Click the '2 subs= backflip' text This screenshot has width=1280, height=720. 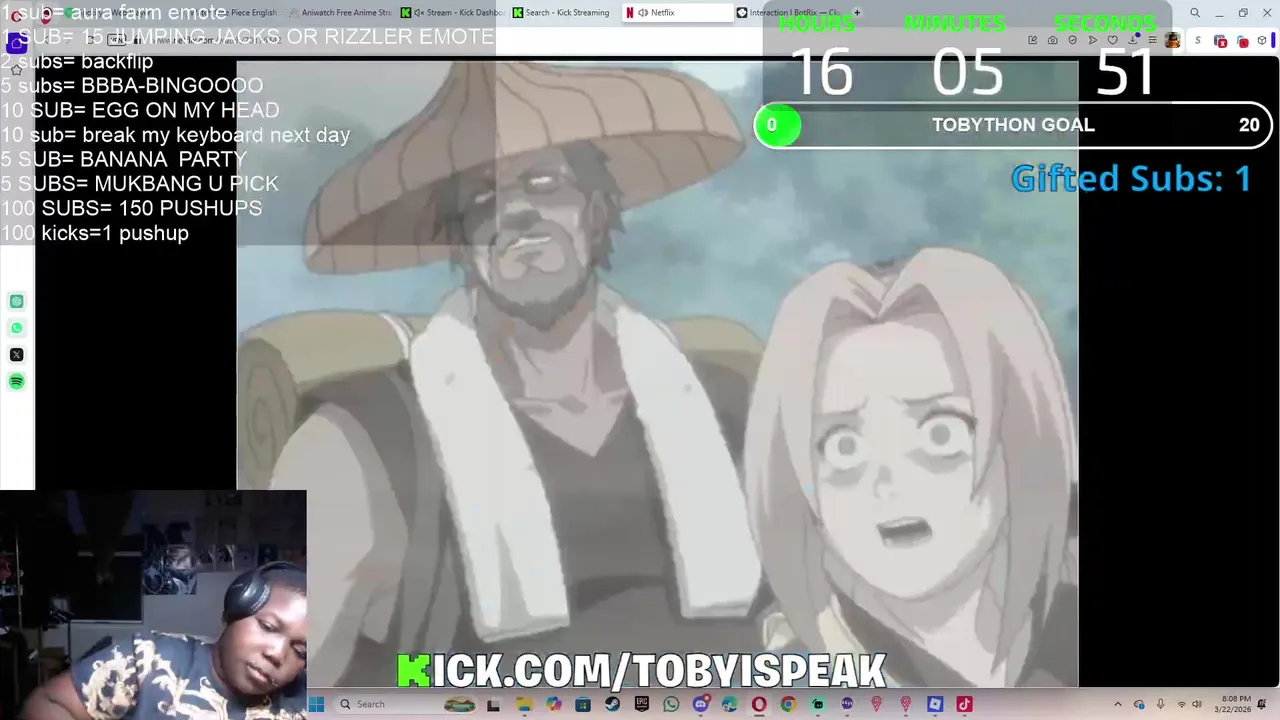[x=77, y=61]
